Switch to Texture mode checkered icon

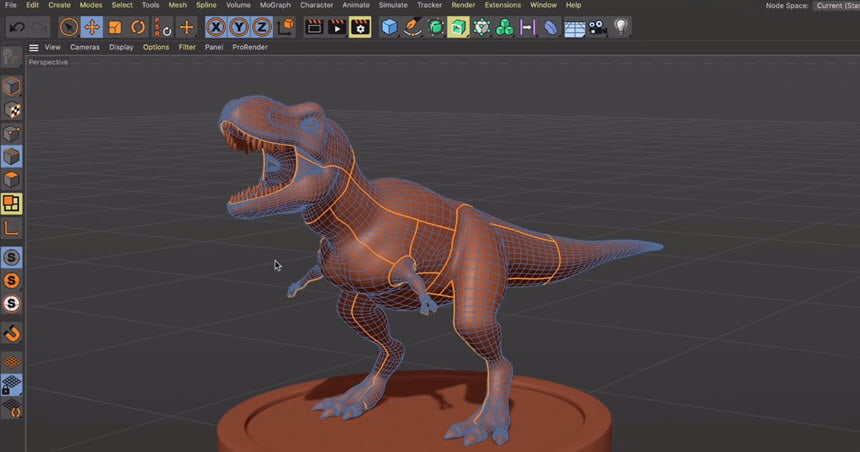pyautogui.click(x=12, y=110)
